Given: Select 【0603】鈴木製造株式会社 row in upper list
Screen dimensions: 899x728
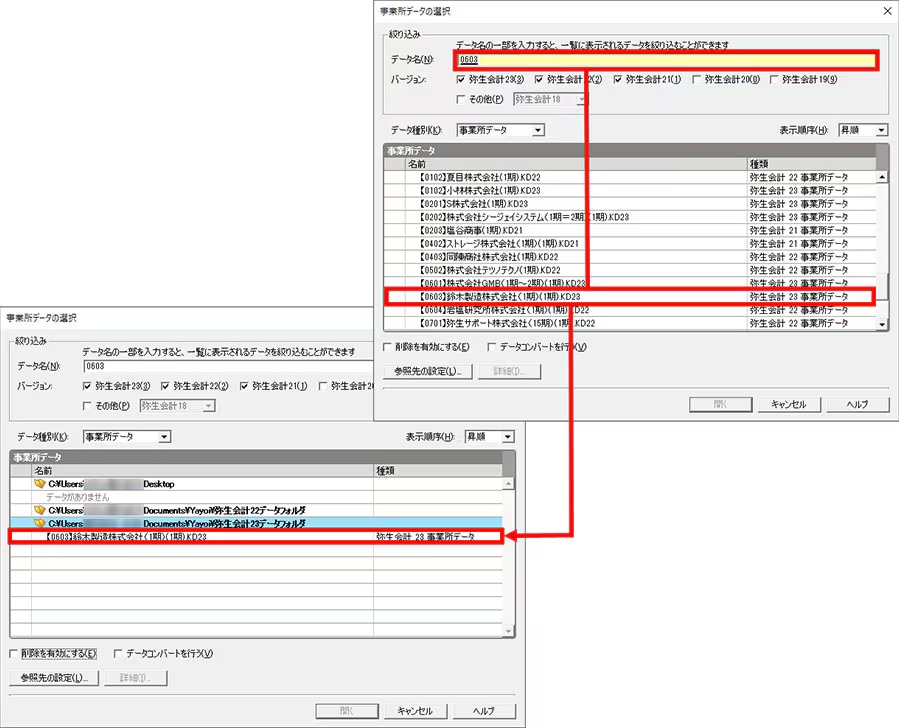Looking at the screenshot, I should 630,297.
